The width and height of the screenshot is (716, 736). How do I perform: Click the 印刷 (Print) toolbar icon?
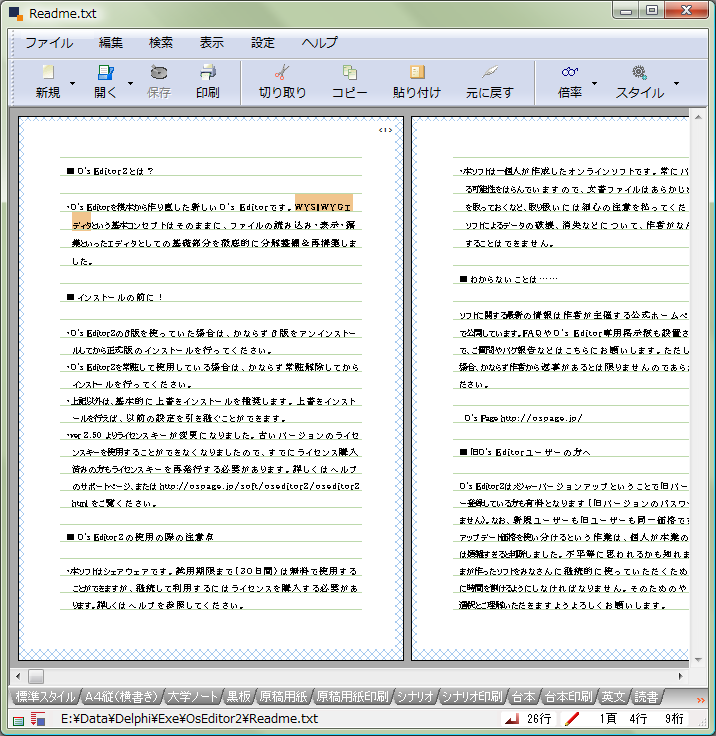(x=208, y=72)
